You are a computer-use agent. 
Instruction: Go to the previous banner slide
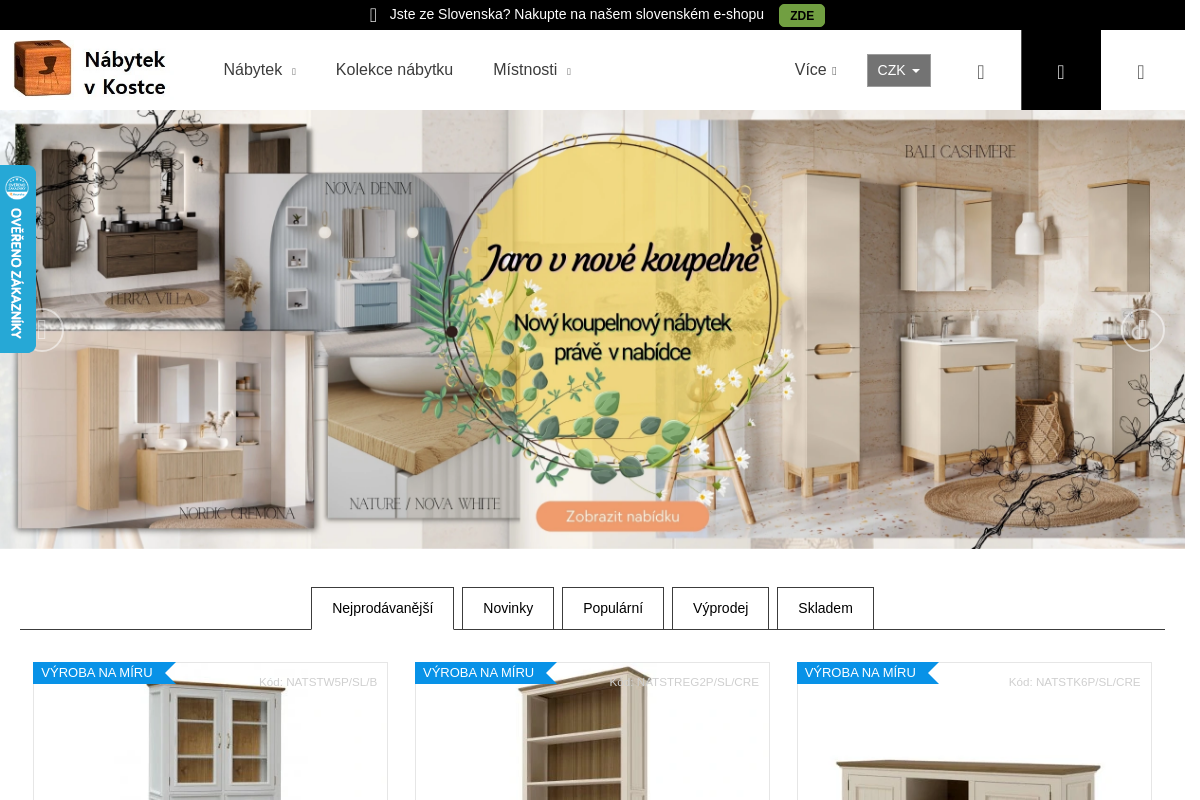click(42, 330)
